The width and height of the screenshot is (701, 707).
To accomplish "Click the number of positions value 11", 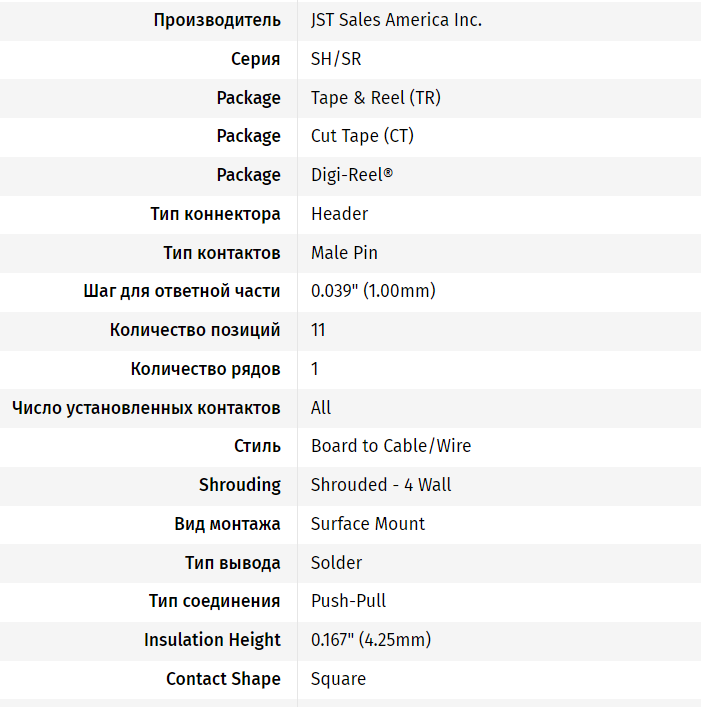I will pos(318,330).
